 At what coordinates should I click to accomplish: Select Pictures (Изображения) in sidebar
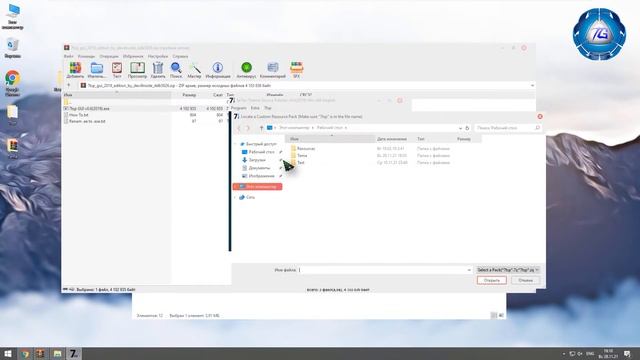click(x=261, y=176)
